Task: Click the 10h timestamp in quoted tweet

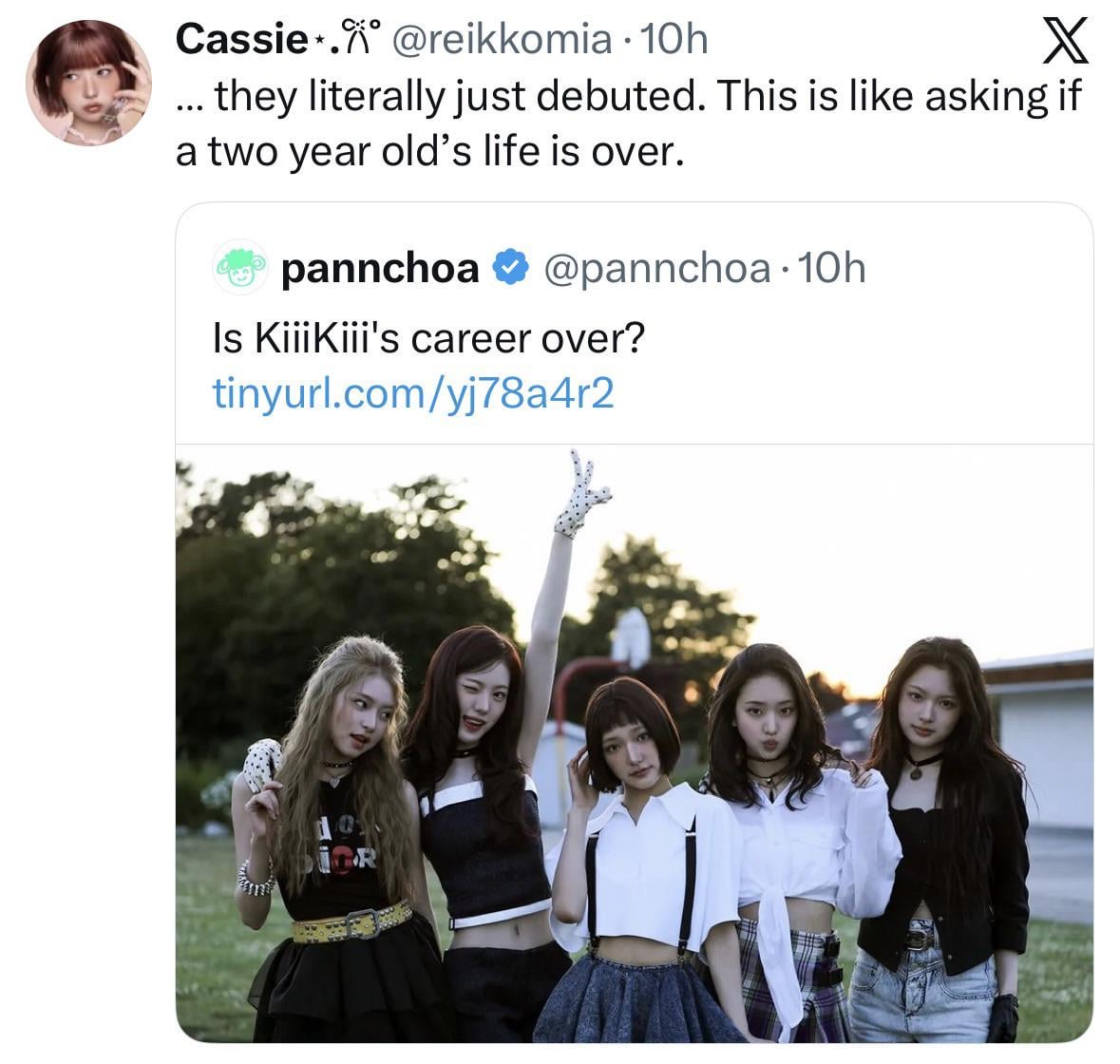Action: coord(832,270)
